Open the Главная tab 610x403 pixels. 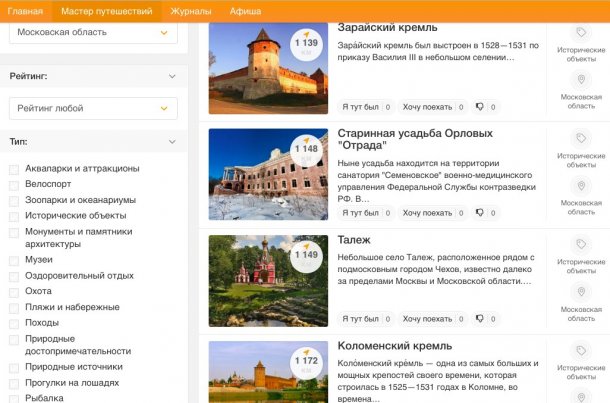(25, 11)
